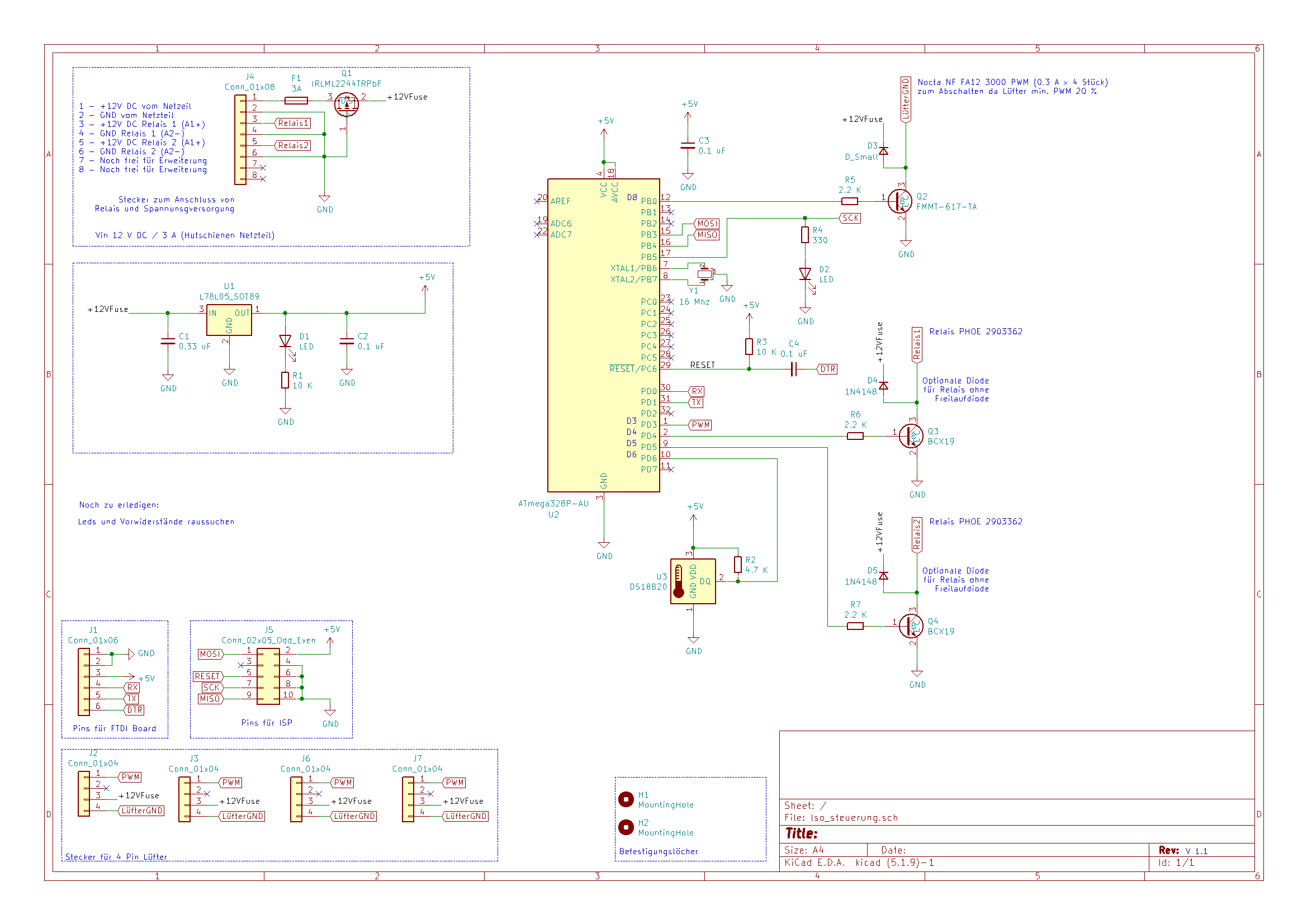Click the C4 capacitor on RESET line
Viewport: 1307px width, 924px height.
click(x=794, y=369)
